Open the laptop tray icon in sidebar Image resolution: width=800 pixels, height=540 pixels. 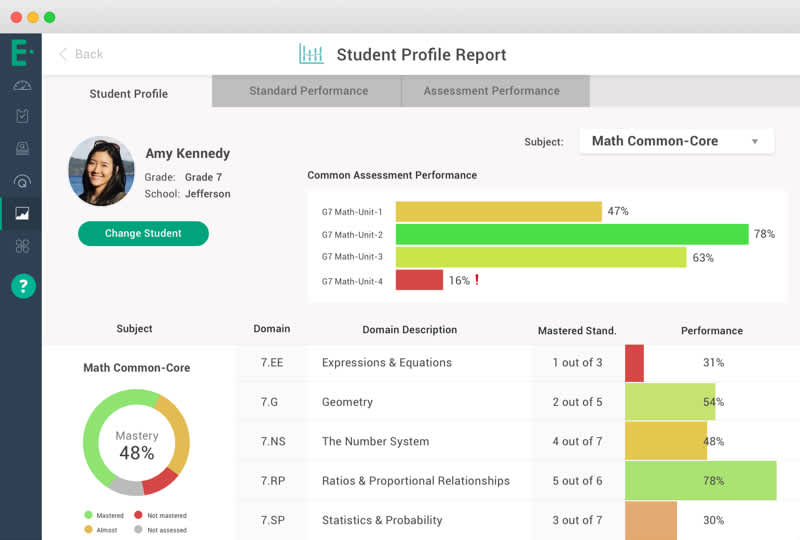coord(22,149)
